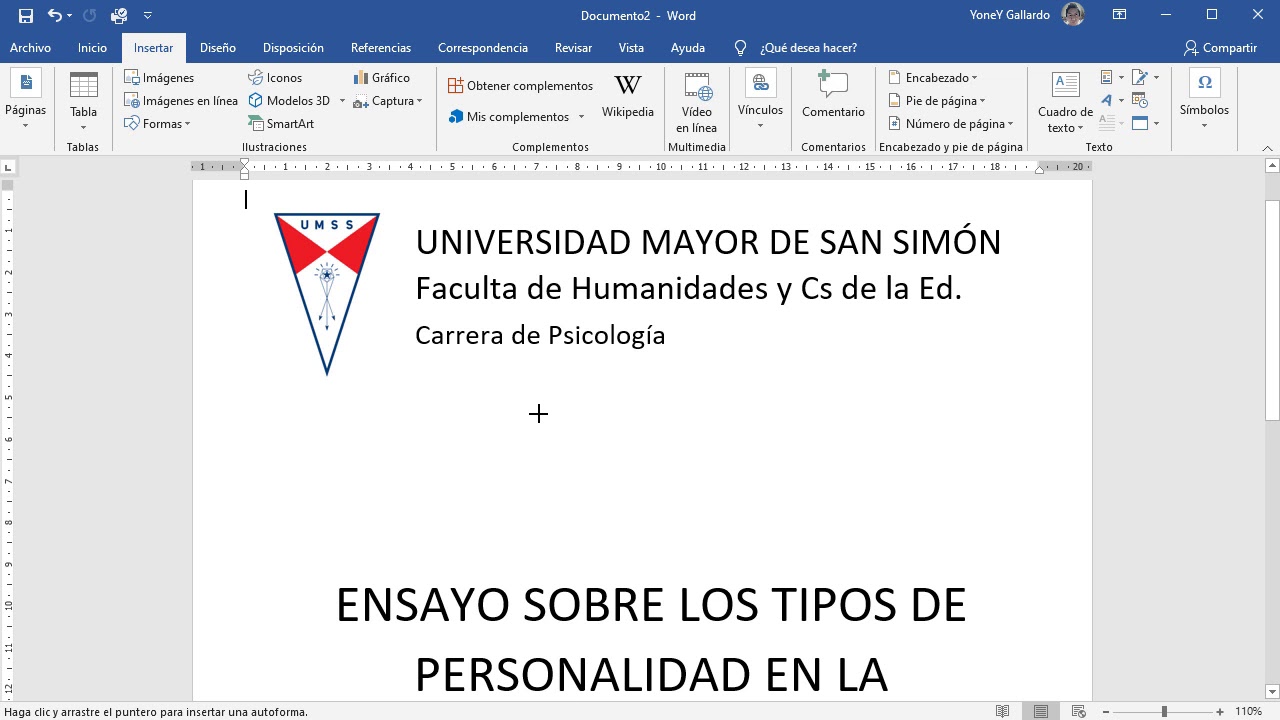This screenshot has width=1280, height=720.
Task: Switch to Web Layout view icon
Action: (x=1079, y=711)
